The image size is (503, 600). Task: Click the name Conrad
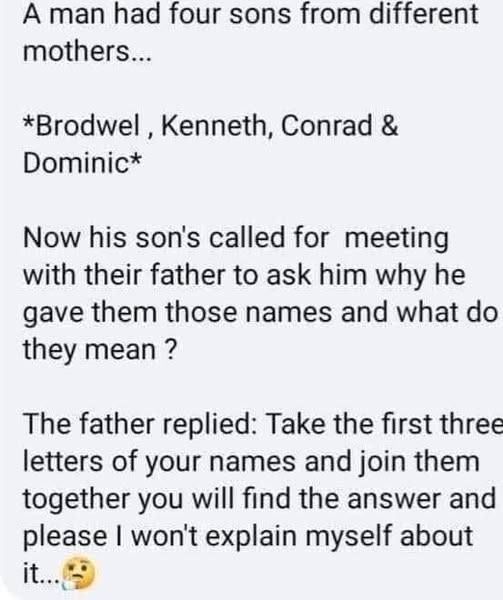(327, 126)
